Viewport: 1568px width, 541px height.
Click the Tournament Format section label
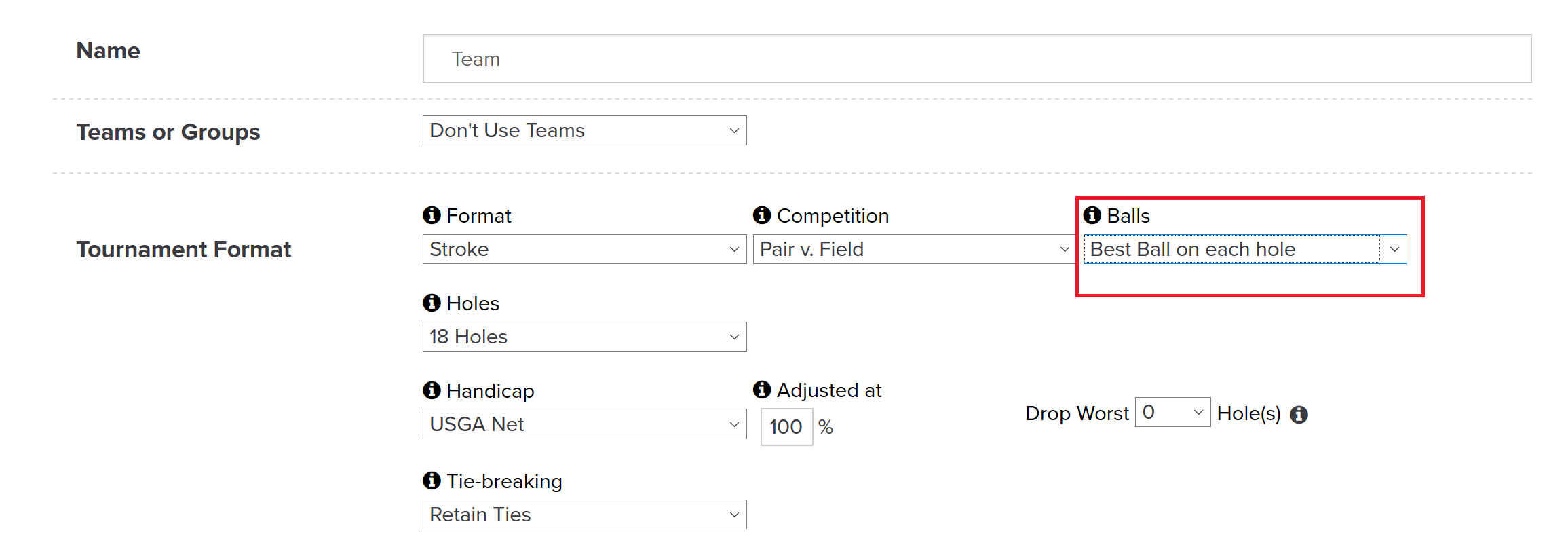pyautogui.click(x=183, y=249)
